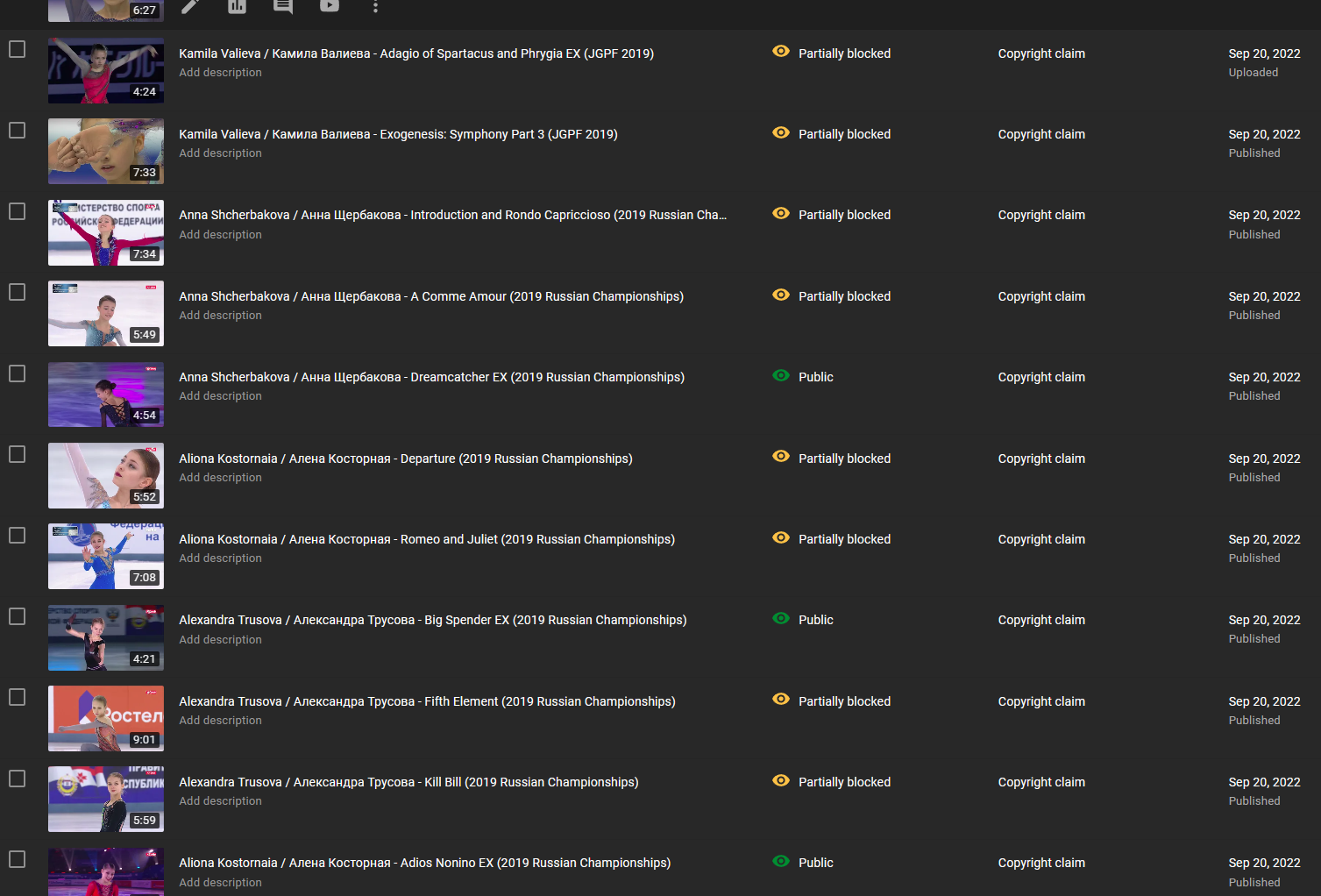Screen dimensions: 1321x896
Task: Open Public visibility dropdown for Adios Nonino EX
Action: click(815, 863)
